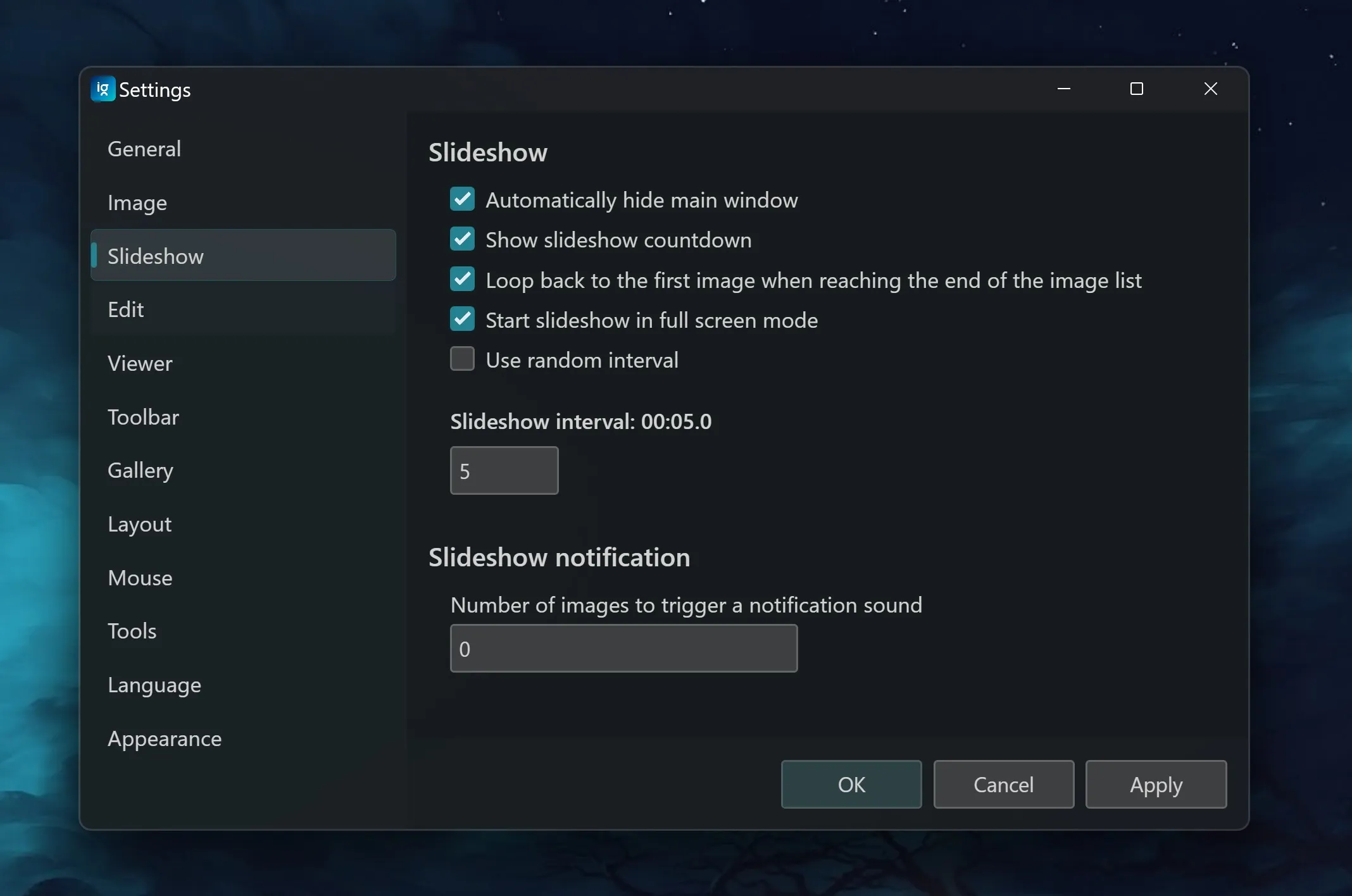Uncheck Start slideshow in full screen mode
Image resolution: width=1352 pixels, height=896 pixels.
462,320
